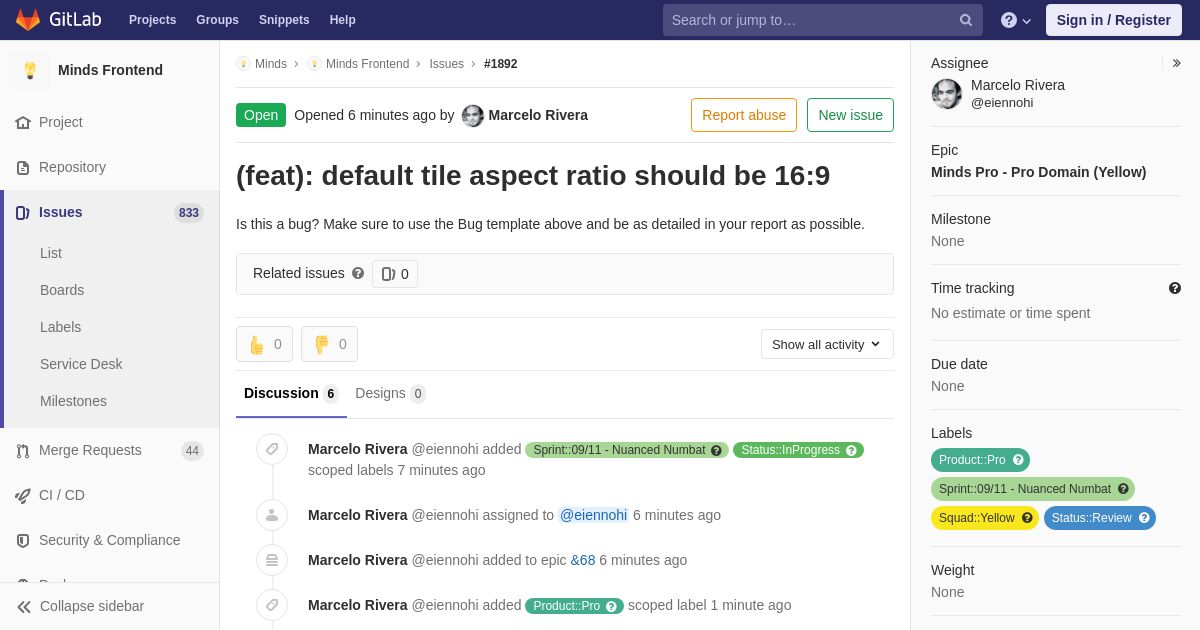Screen dimensions: 1200x630
Task: Give the issue a thumbs down
Action: point(329,344)
